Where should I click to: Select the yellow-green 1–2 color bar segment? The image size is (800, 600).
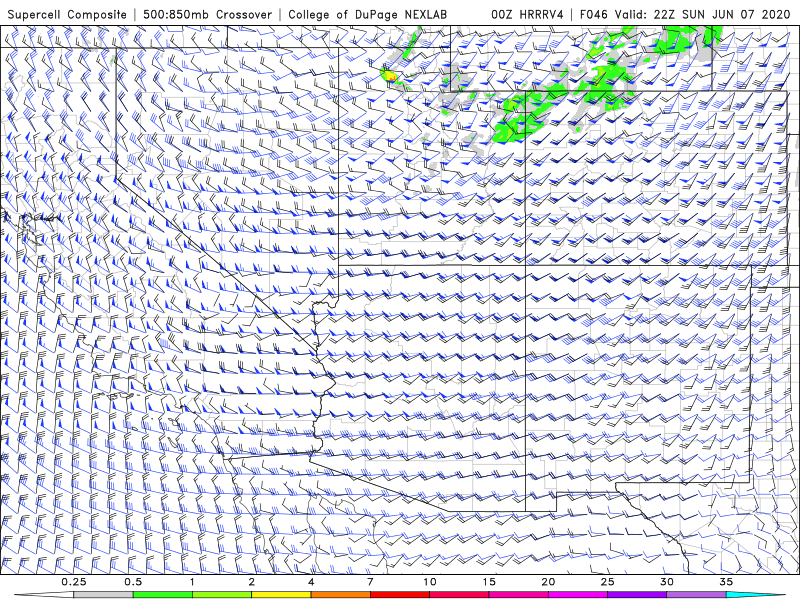(221, 595)
